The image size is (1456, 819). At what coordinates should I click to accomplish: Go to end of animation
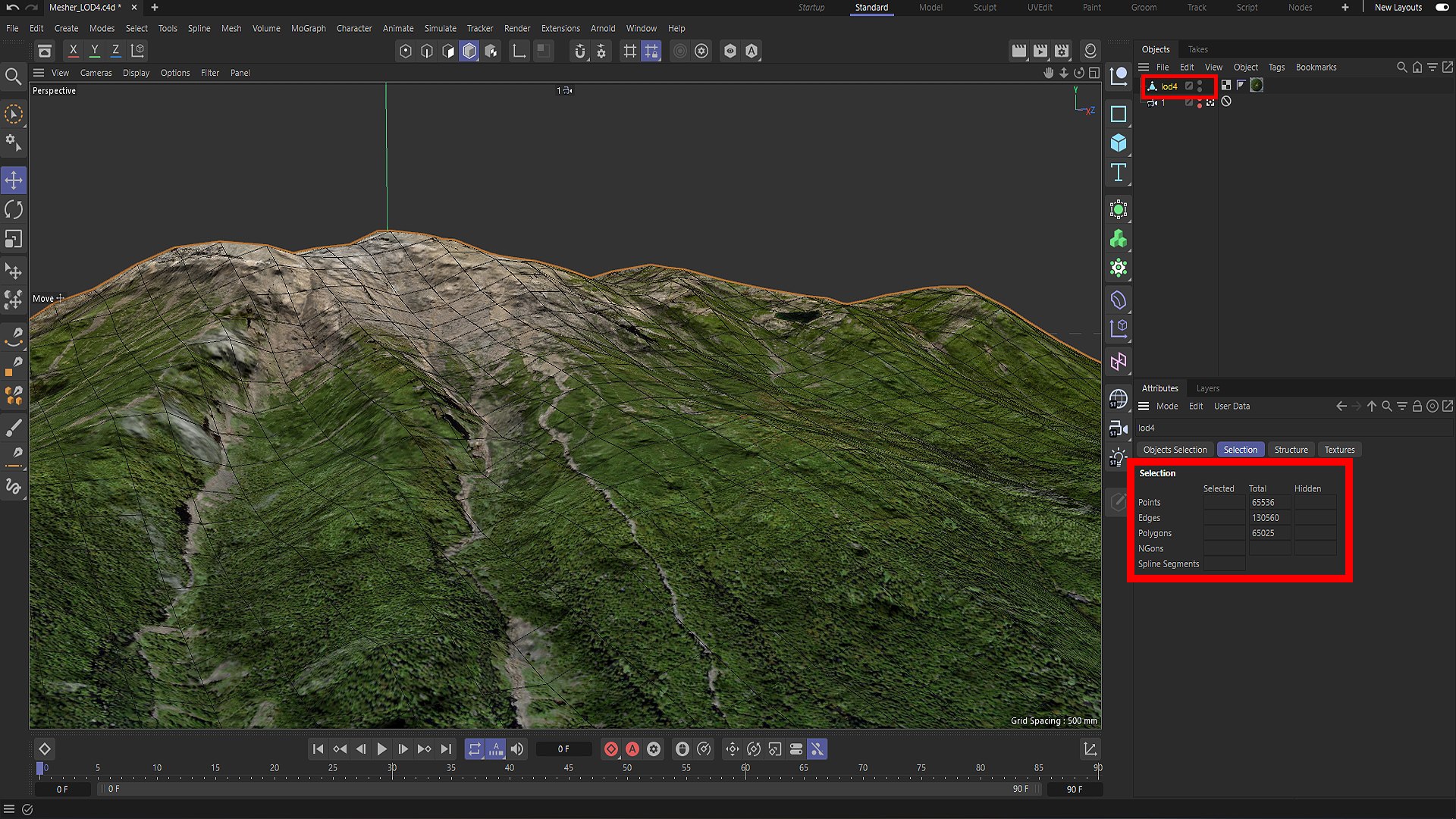(446, 749)
